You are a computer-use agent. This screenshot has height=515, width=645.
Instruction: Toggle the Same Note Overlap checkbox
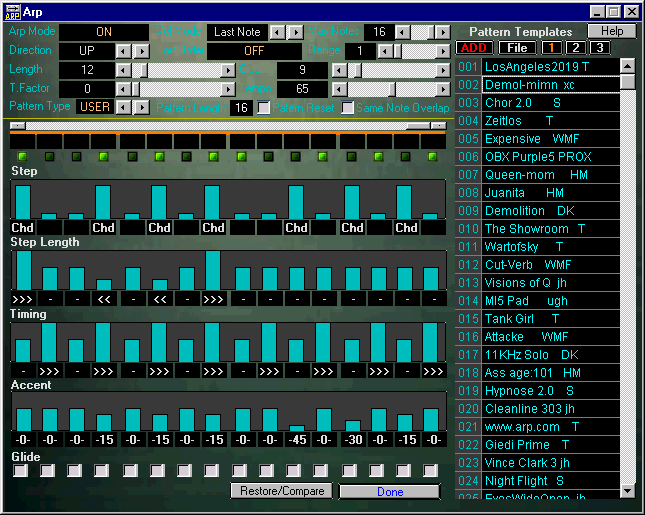click(348, 107)
